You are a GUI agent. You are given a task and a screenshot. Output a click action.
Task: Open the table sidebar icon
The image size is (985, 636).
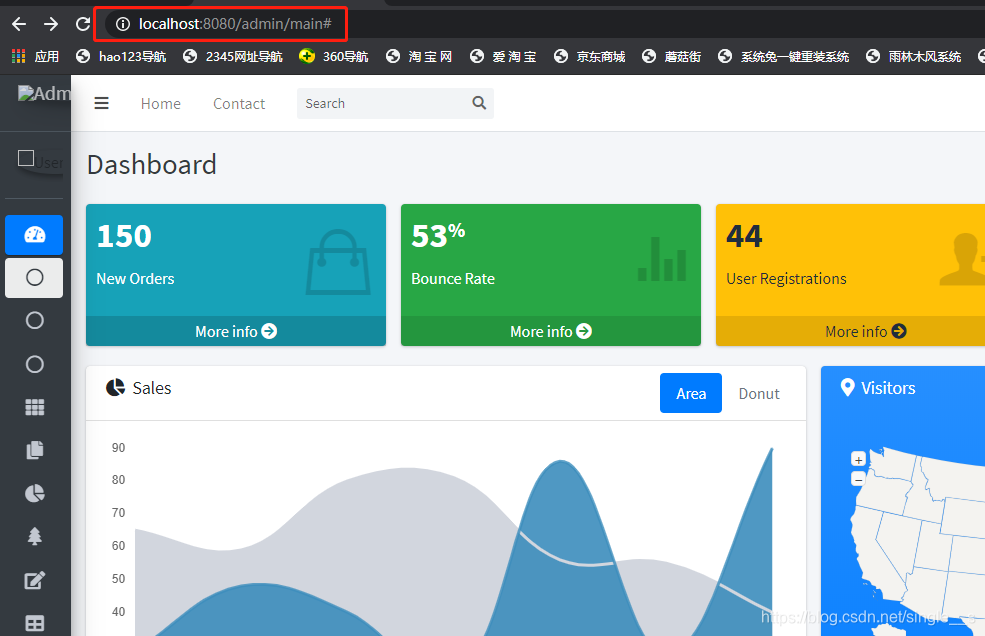(x=35, y=623)
